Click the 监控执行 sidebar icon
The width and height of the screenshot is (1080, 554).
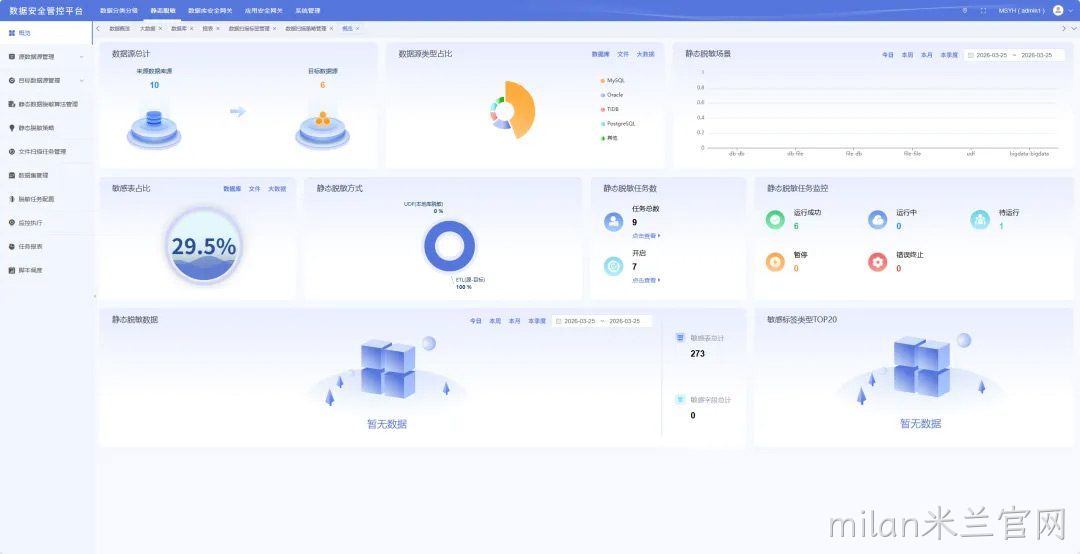12,223
